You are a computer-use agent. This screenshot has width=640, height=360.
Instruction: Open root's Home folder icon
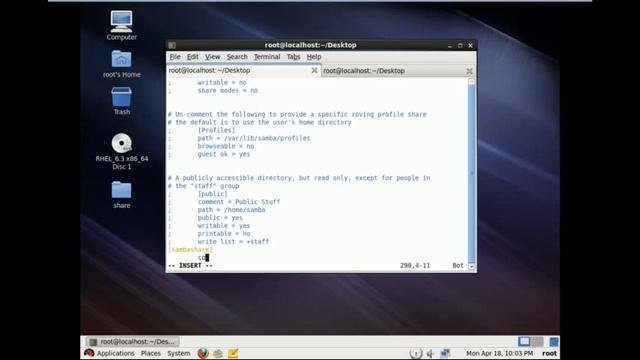121,59
